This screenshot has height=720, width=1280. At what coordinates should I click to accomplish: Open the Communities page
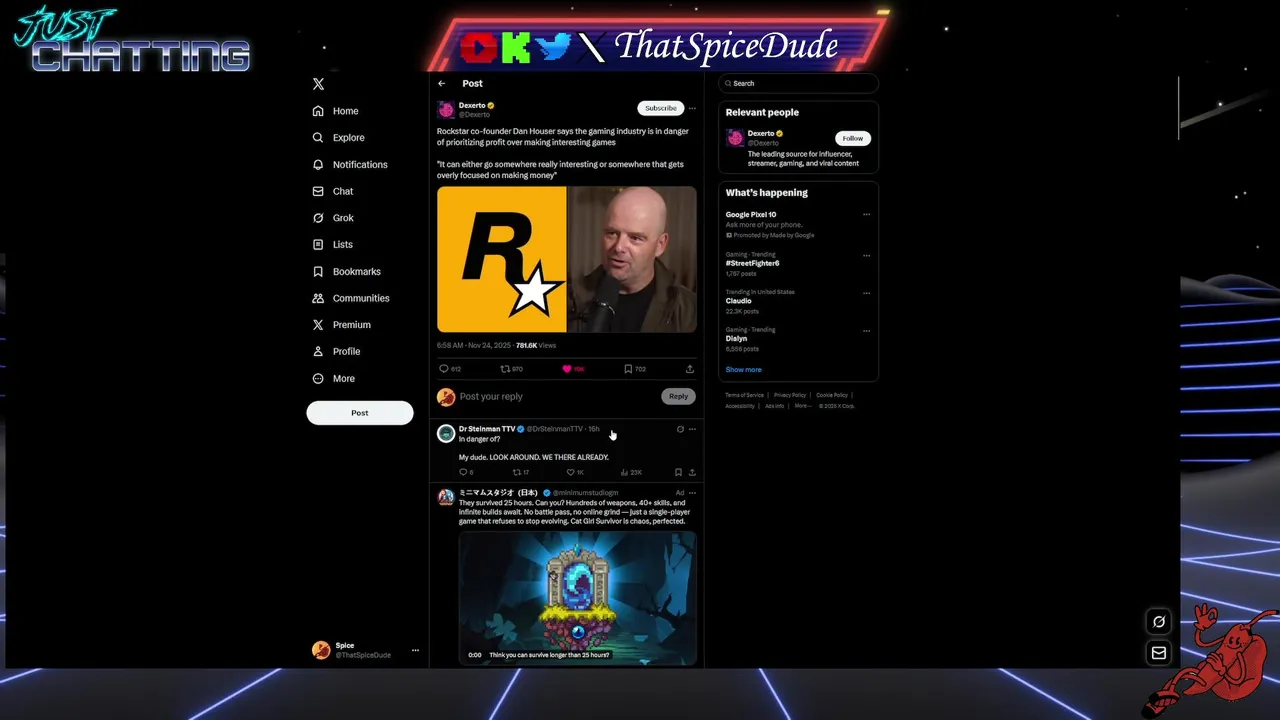(350, 298)
